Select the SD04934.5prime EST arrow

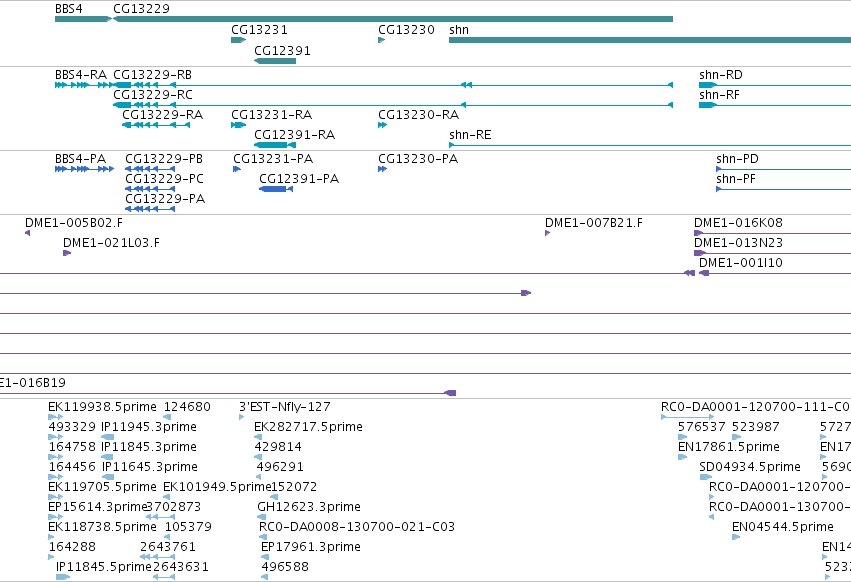705,477
